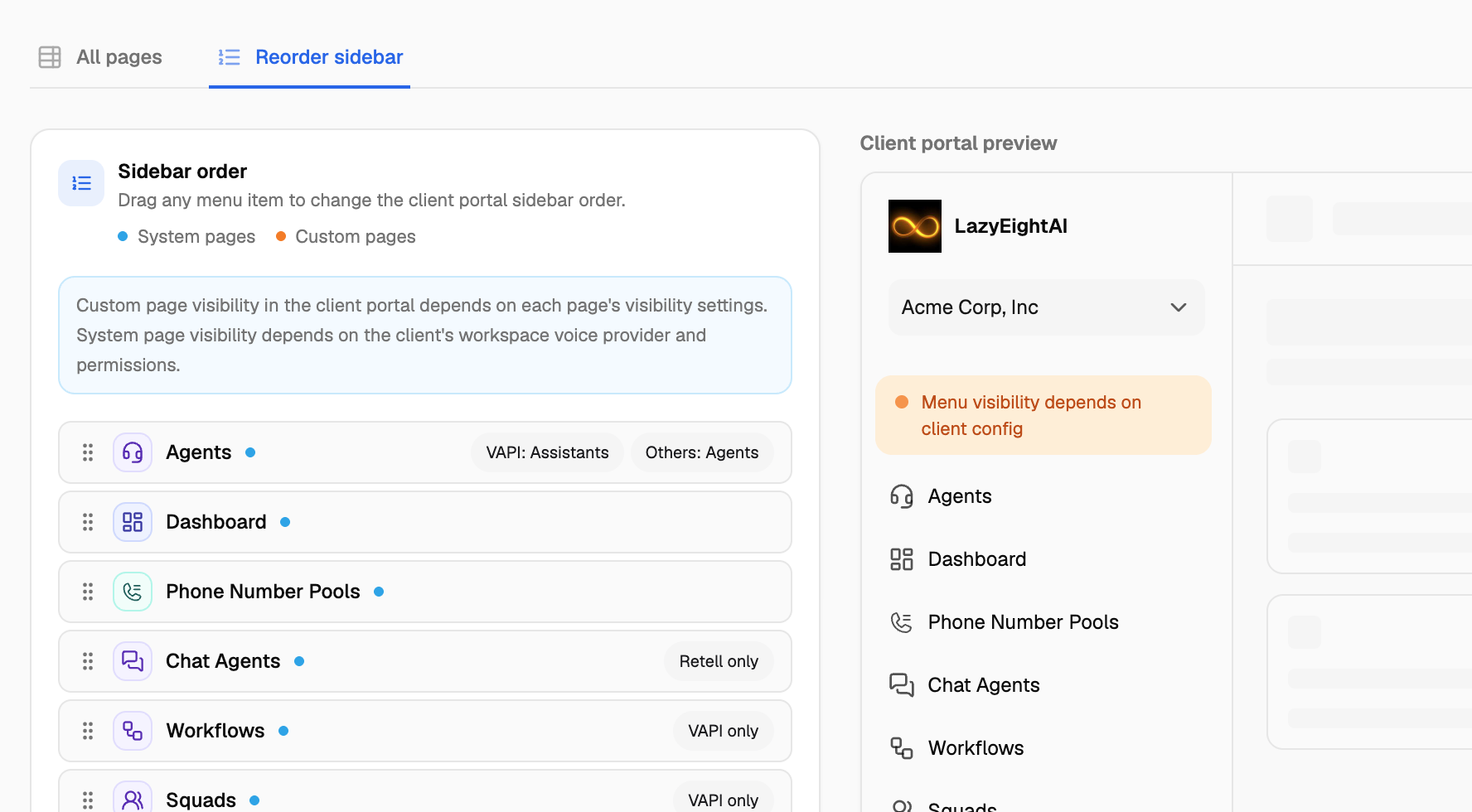Click the Menu visibility depends on client config notice
Viewport: 1472px width, 812px height.
(x=1043, y=415)
